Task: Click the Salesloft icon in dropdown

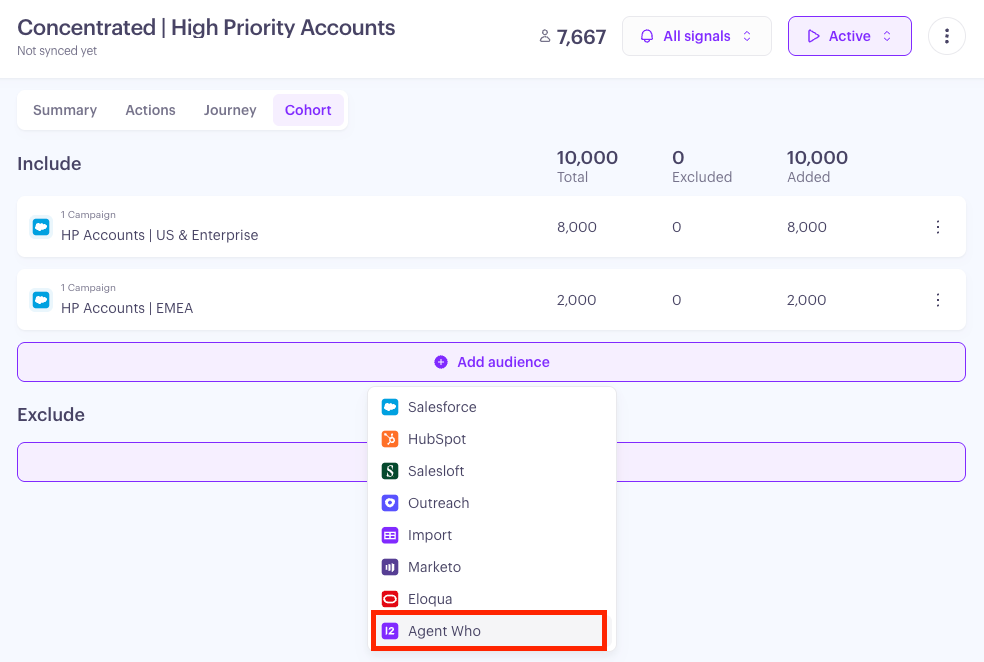Action: 390,471
